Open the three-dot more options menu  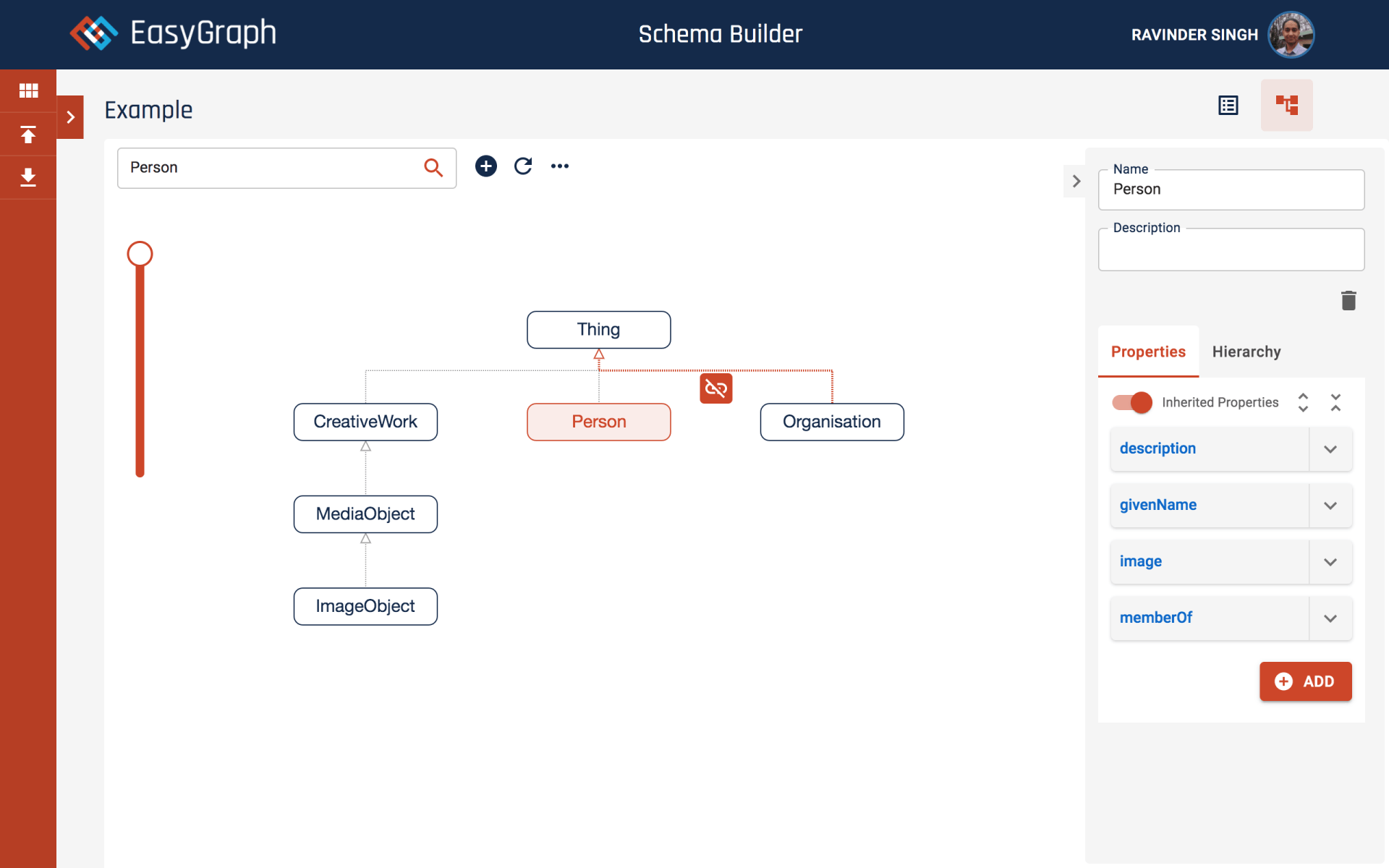[560, 166]
